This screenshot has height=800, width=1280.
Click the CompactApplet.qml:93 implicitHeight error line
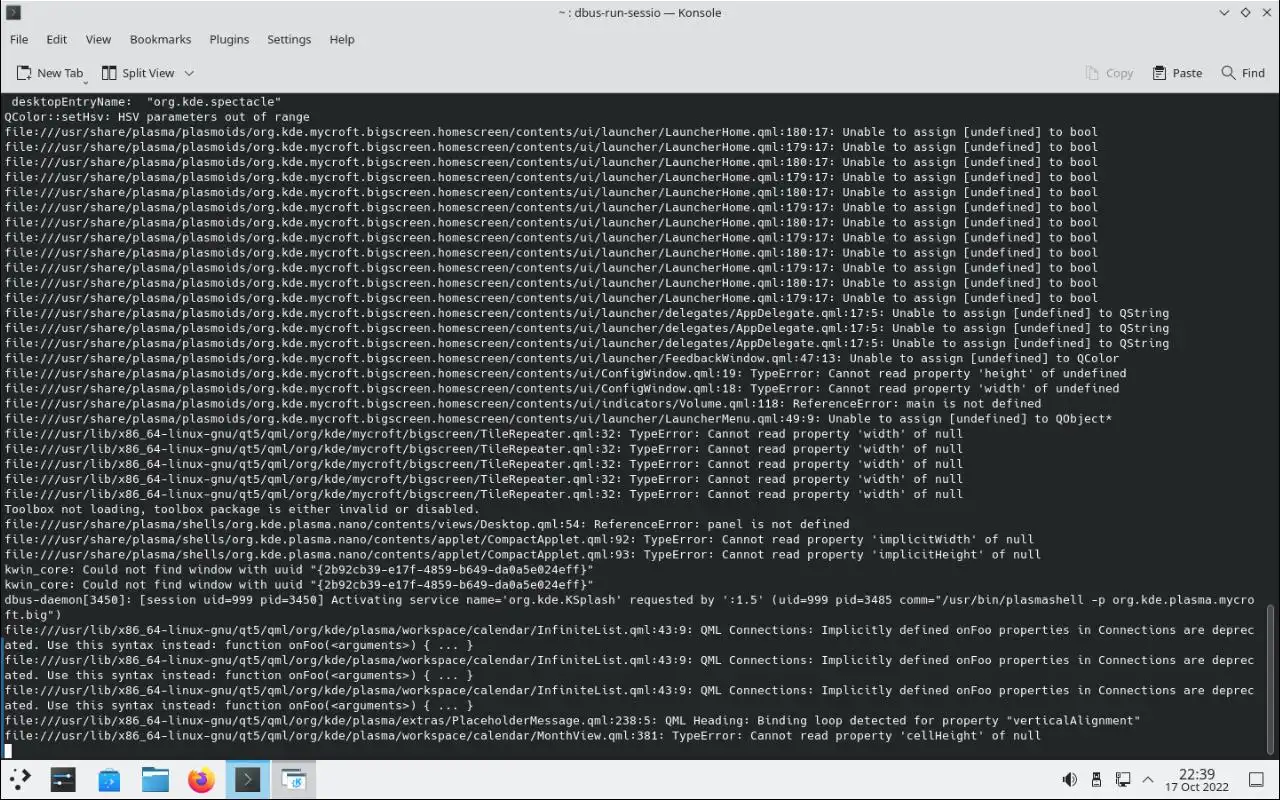click(523, 554)
